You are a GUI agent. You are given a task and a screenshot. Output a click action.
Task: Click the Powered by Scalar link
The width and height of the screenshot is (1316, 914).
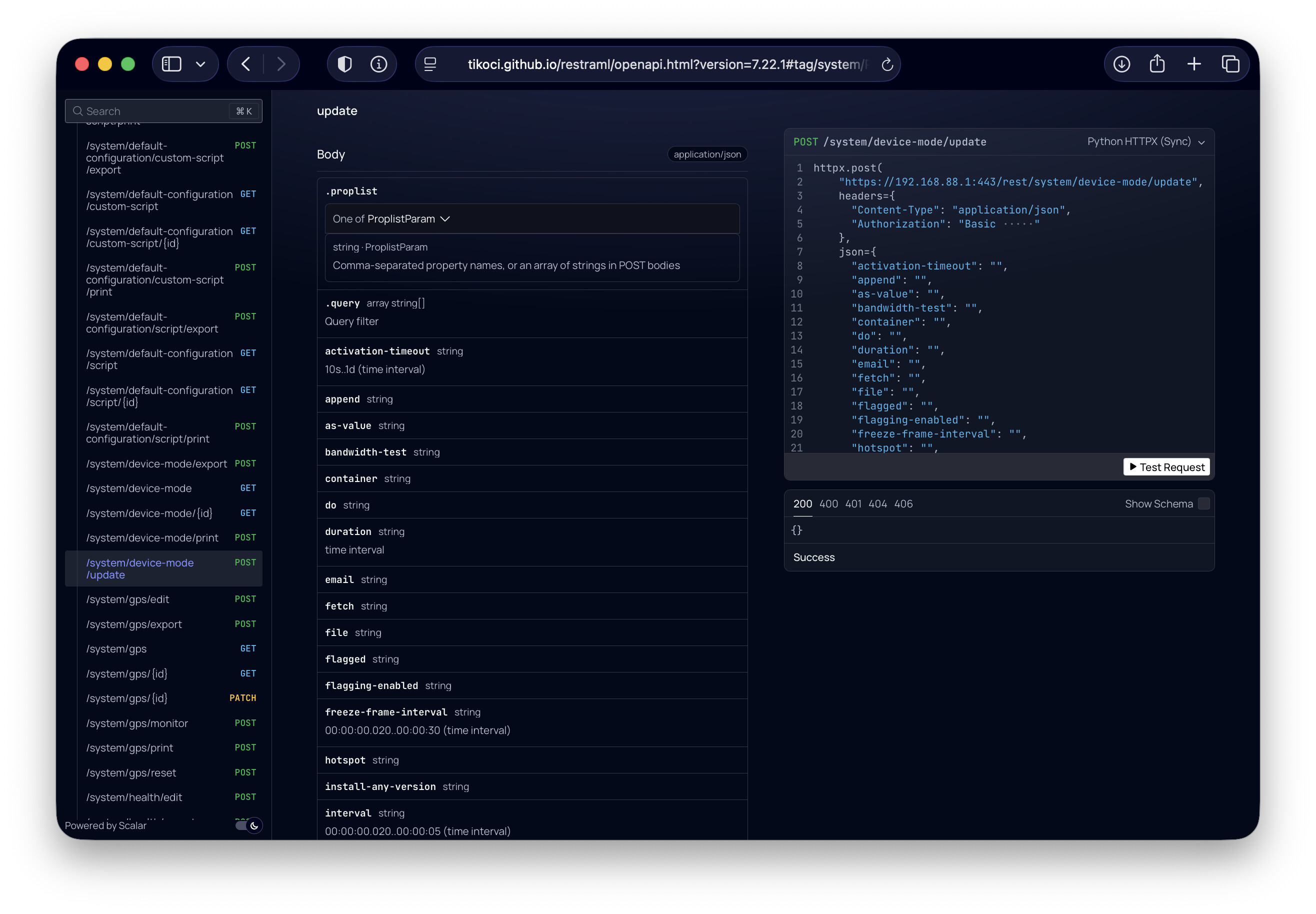click(106, 825)
